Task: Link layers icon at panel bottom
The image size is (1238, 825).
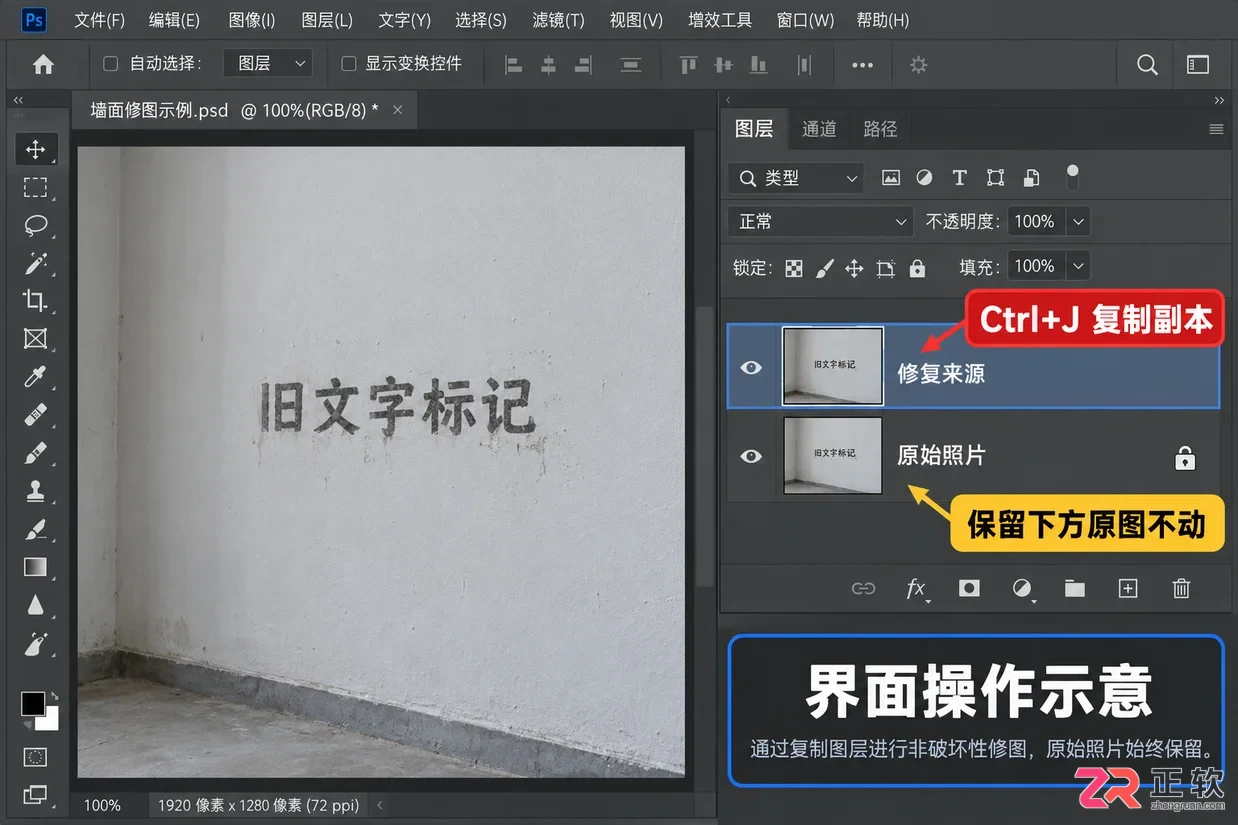Action: point(863,589)
